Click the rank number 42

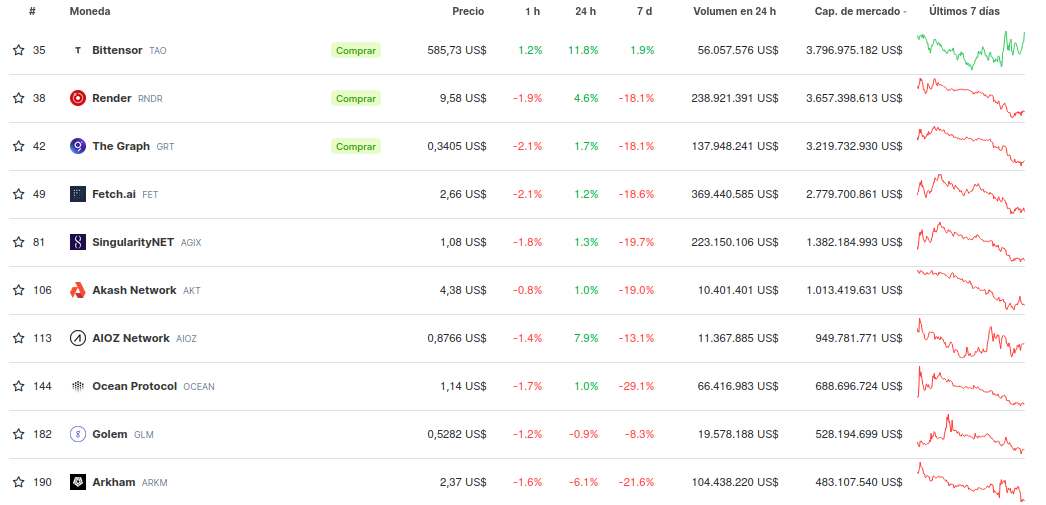pos(39,146)
